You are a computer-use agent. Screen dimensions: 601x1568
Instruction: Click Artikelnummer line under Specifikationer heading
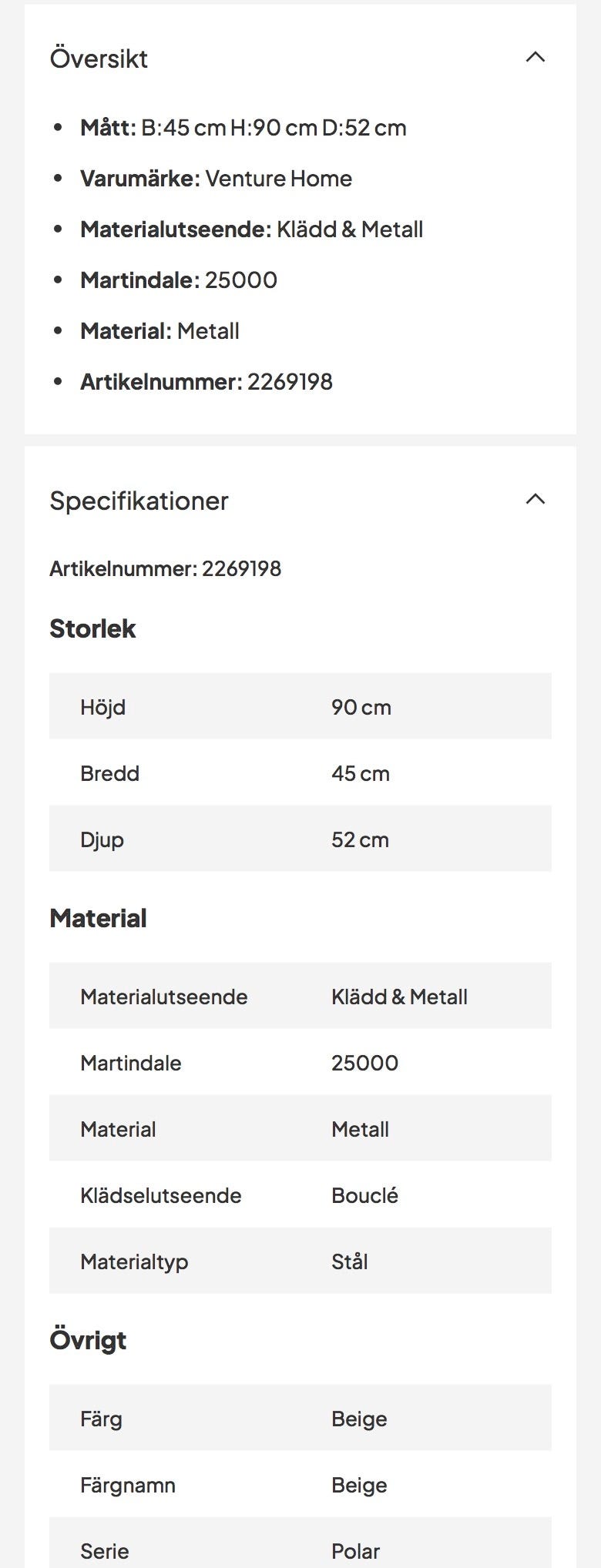[166, 569]
